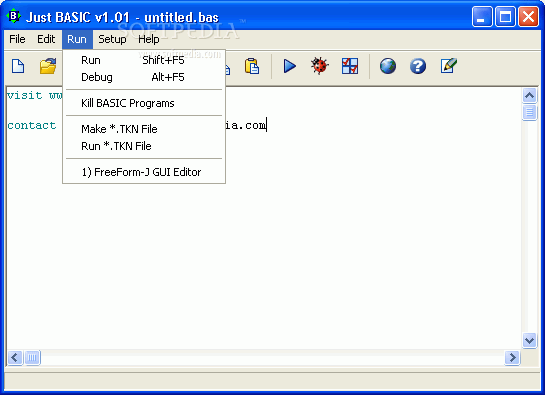
Task: Open the Setup menu
Action: pos(112,39)
